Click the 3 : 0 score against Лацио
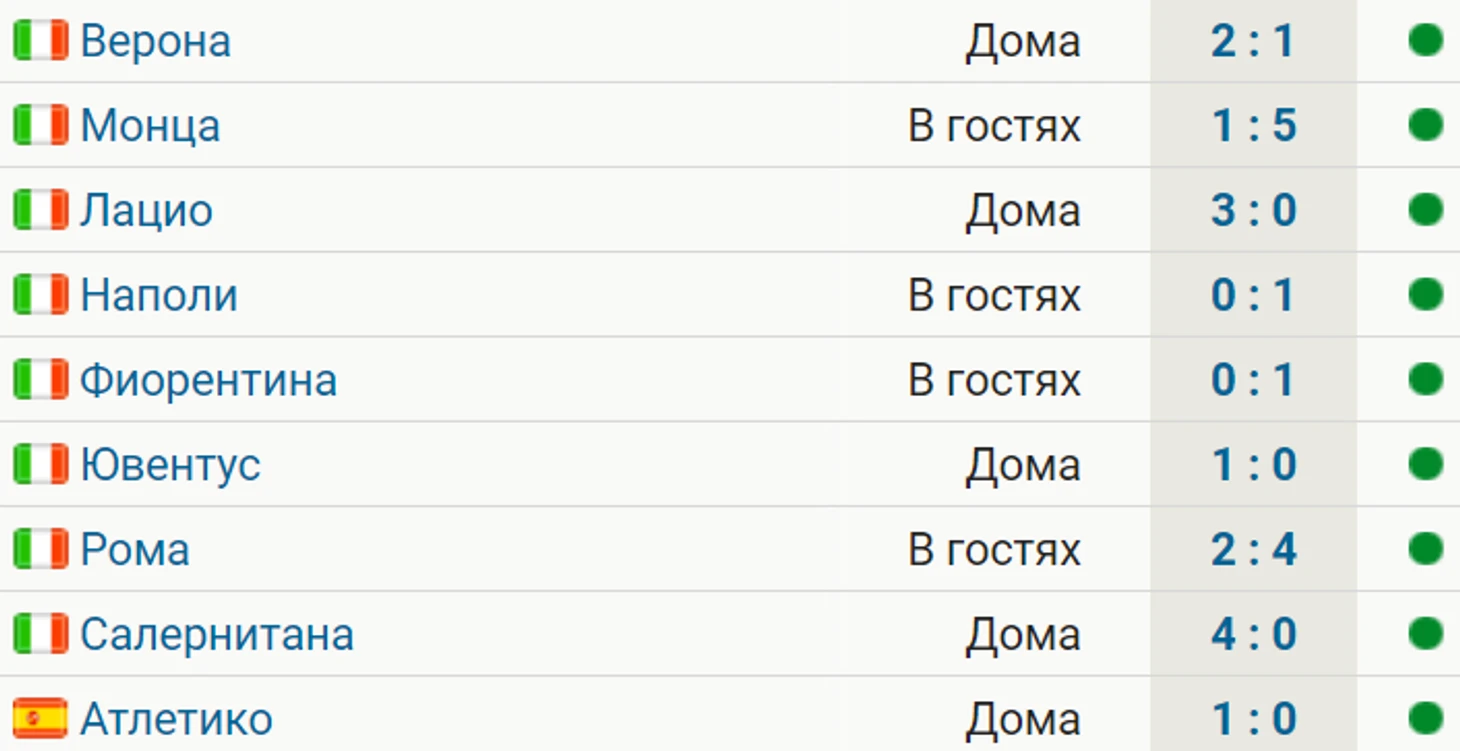 coord(1253,210)
